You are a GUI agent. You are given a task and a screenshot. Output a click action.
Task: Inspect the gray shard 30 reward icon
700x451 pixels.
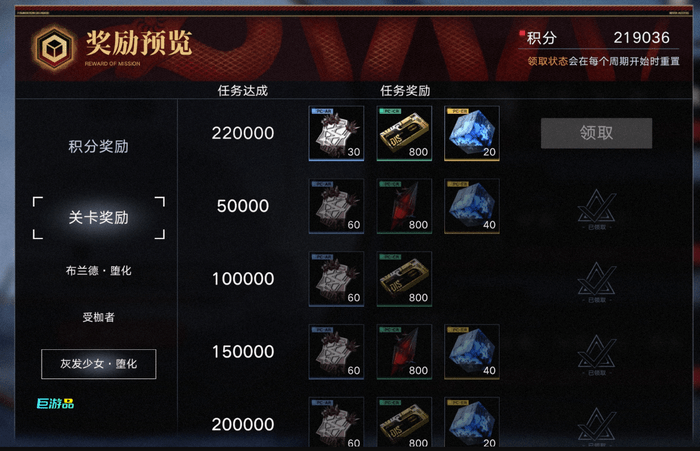click(336, 133)
